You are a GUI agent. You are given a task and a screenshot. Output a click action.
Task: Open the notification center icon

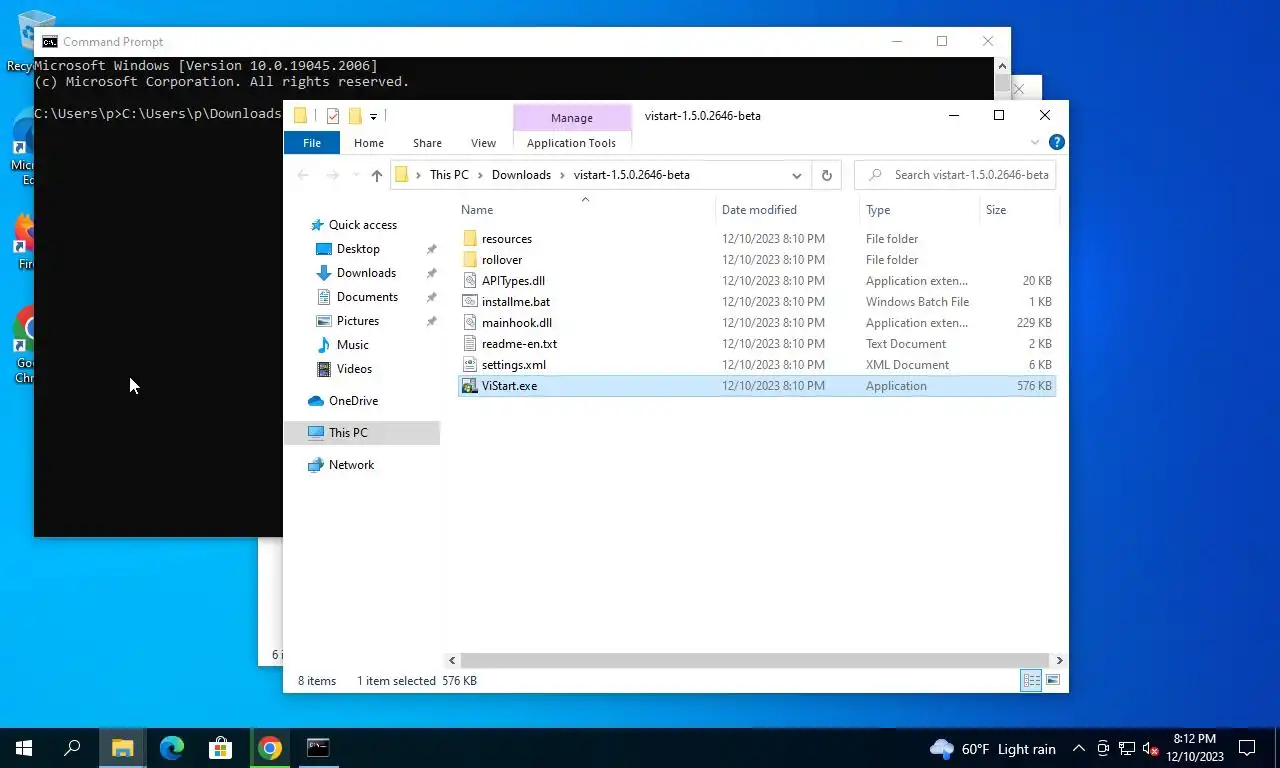click(1247, 748)
